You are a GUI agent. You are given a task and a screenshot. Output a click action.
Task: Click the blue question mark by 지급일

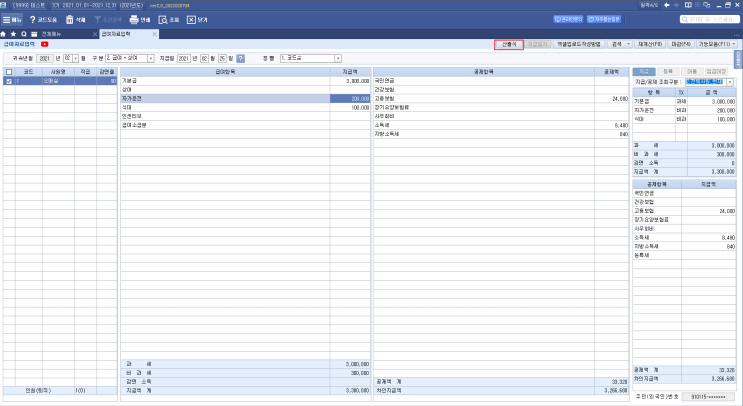pyautogui.click(x=241, y=58)
